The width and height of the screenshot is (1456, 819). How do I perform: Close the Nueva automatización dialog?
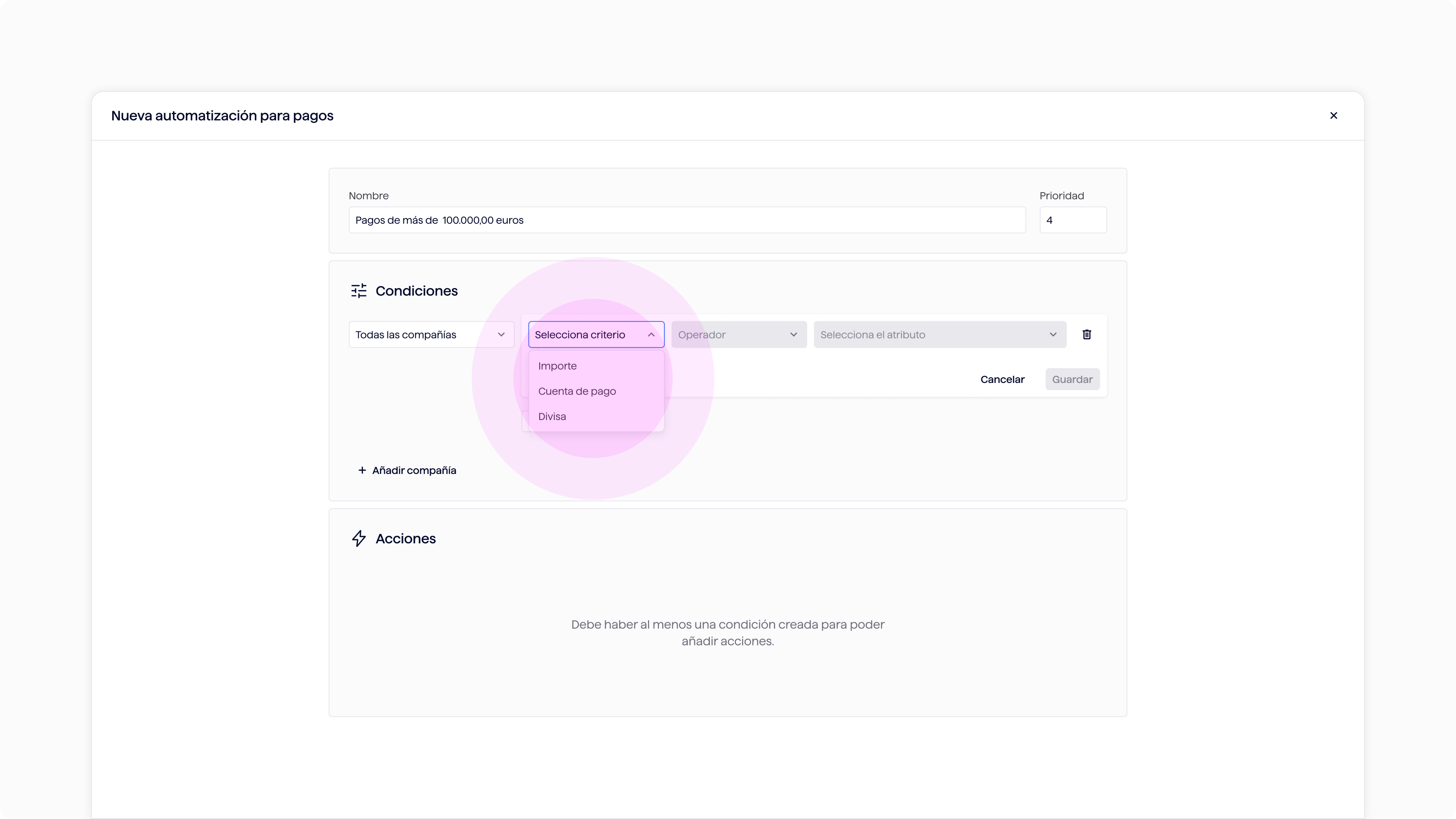pyautogui.click(x=1334, y=115)
